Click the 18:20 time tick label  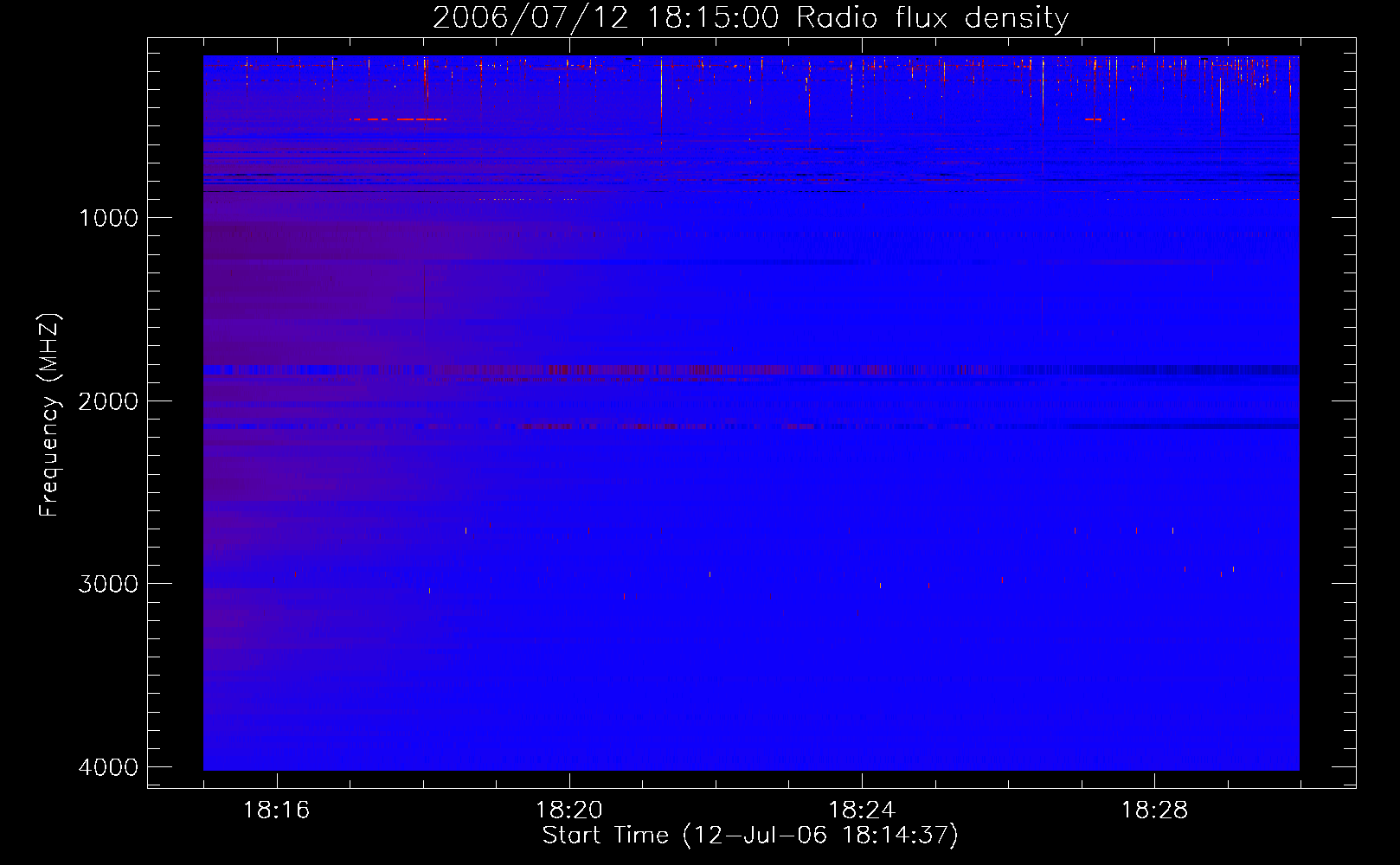[x=568, y=811]
